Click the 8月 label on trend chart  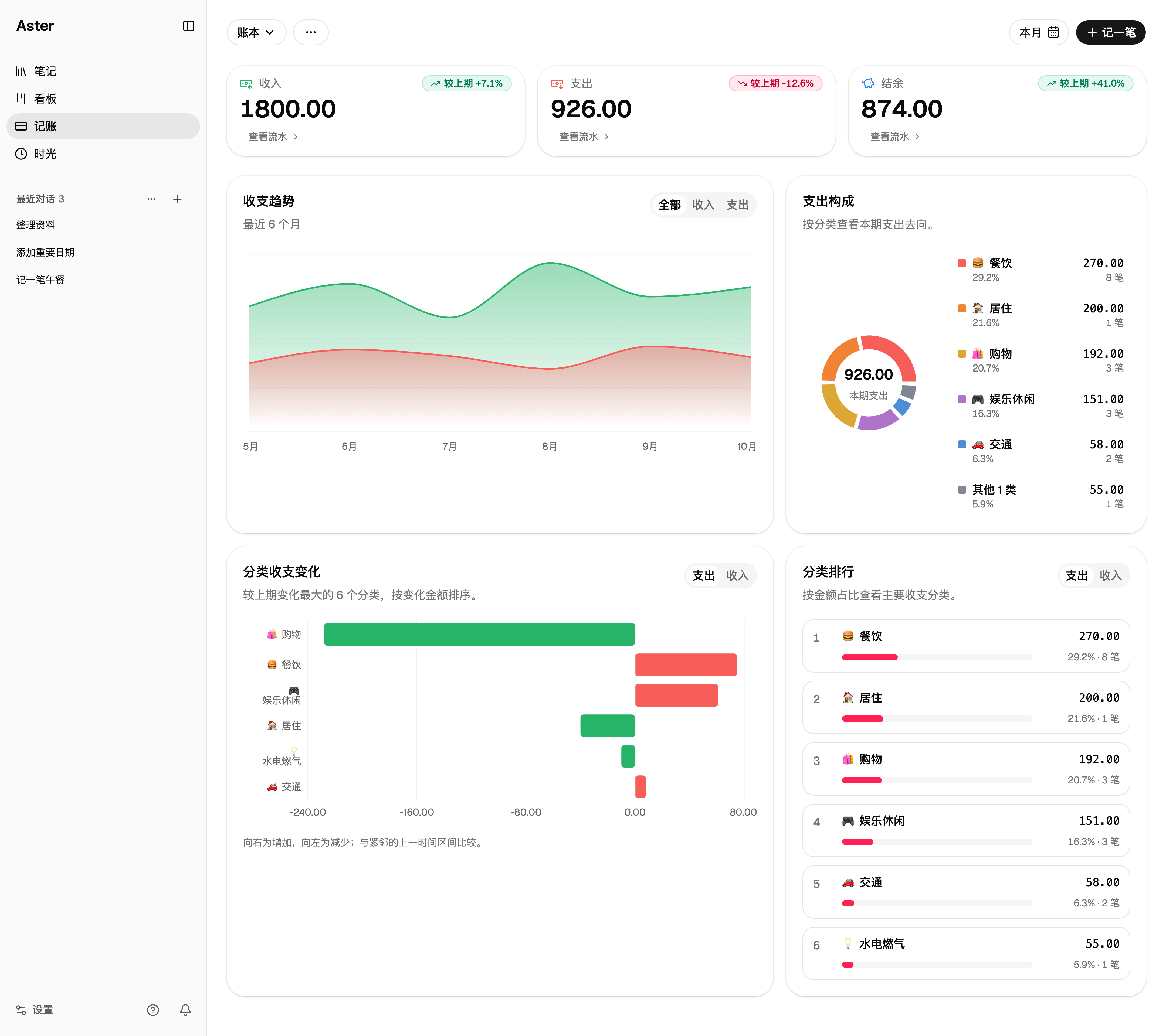(x=549, y=447)
